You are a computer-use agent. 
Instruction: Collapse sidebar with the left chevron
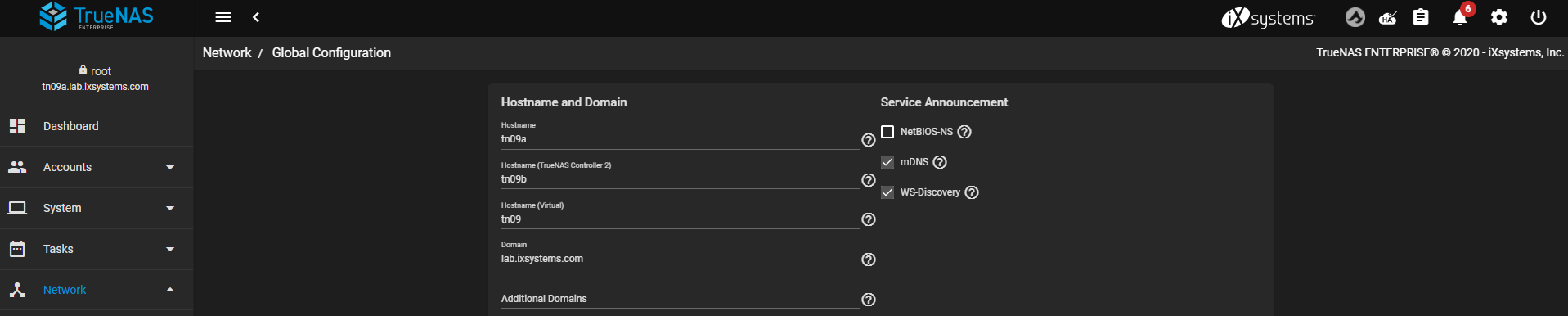[x=256, y=17]
